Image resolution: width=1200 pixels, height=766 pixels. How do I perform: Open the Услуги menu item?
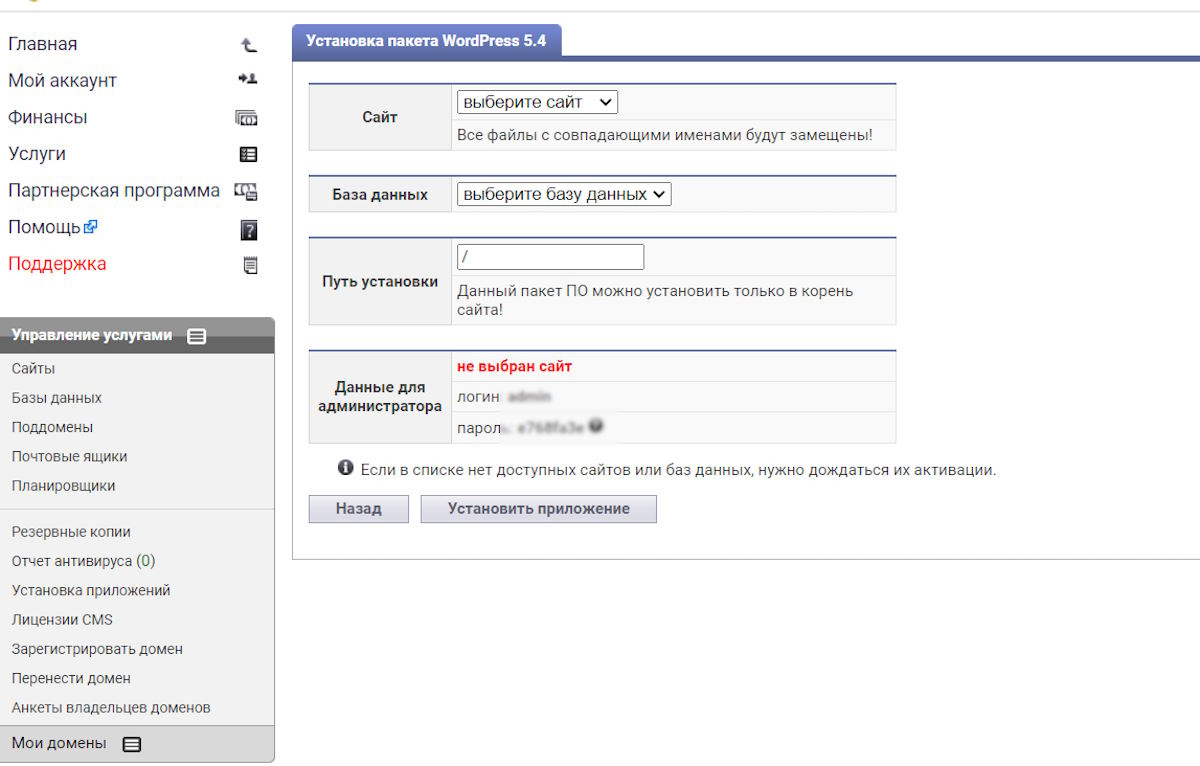point(37,154)
